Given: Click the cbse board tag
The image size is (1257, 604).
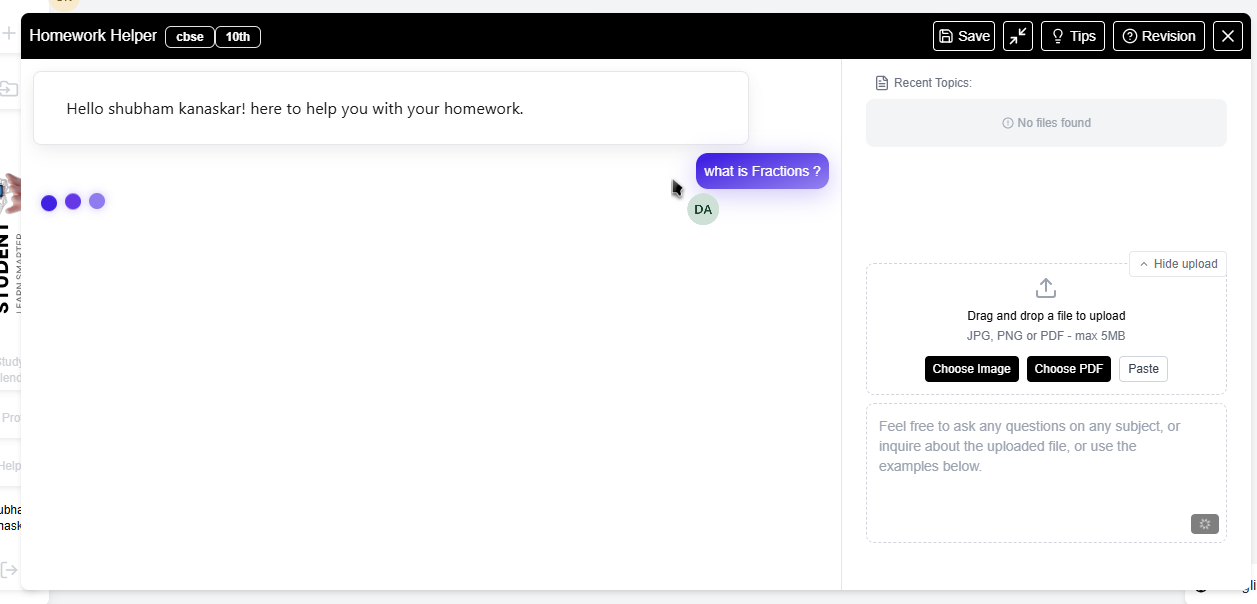Looking at the screenshot, I should [190, 37].
